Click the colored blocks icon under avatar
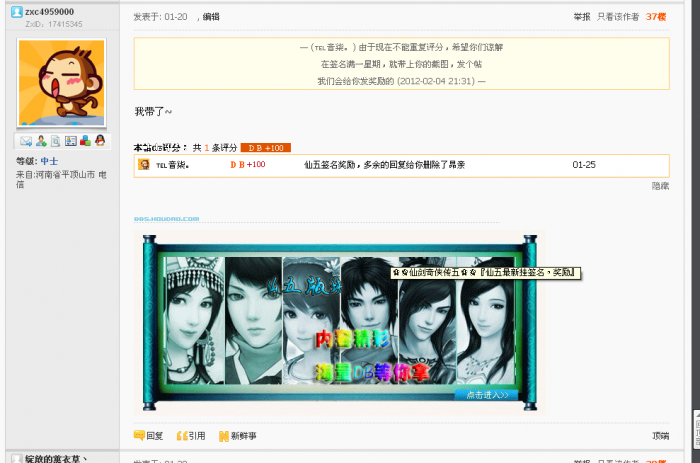This screenshot has height=463, width=700. [85, 141]
